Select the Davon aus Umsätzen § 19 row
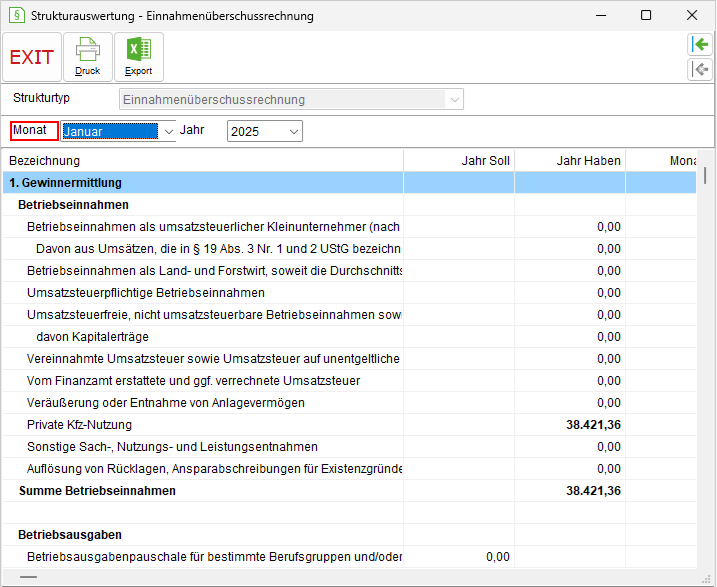This screenshot has height=587, width=717. (x=349, y=249)
